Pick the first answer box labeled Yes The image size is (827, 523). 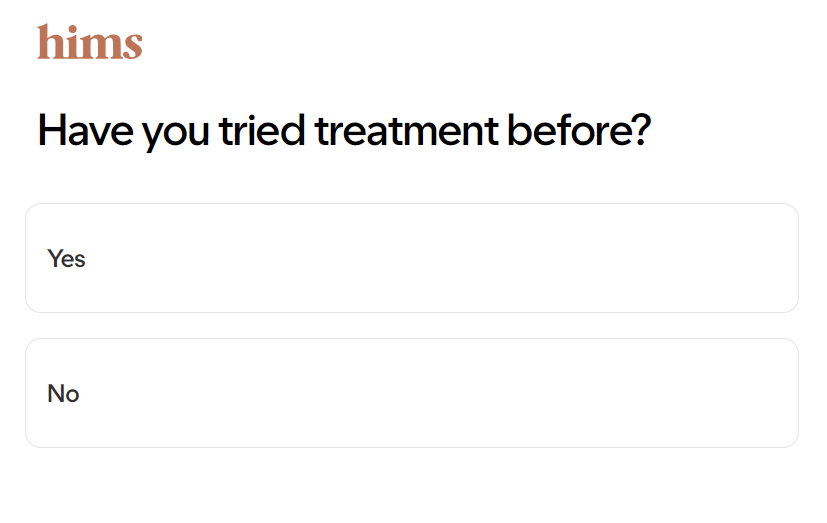pos(412,258)
